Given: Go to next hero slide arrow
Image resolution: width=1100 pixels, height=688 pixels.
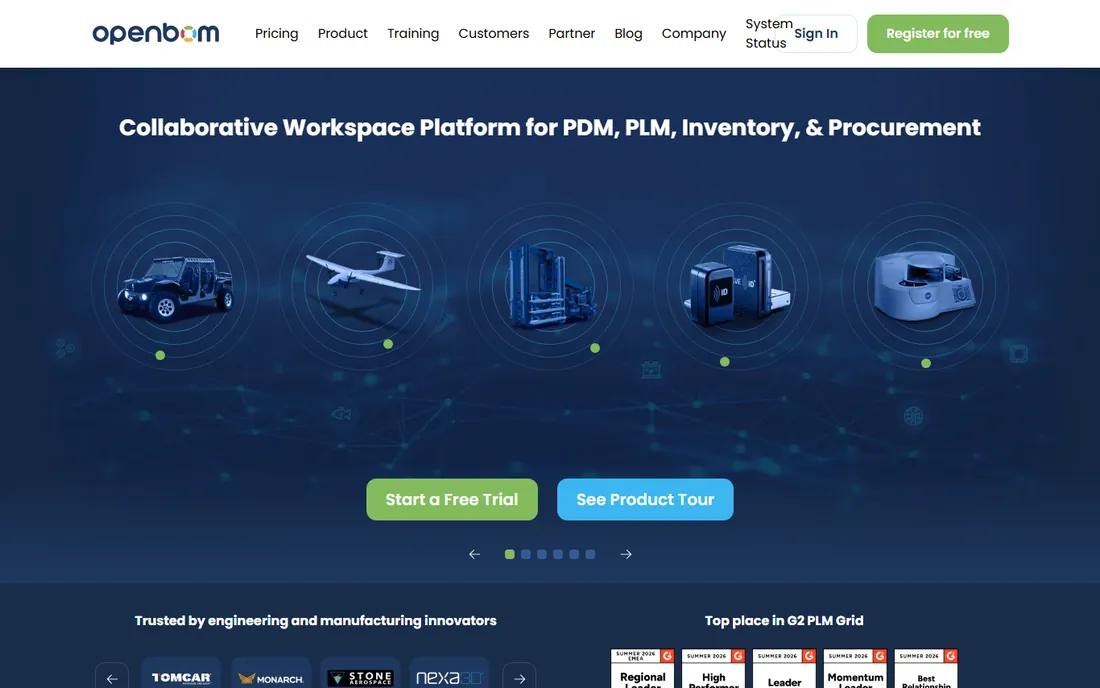Looking at the screenshot, I should [x=626, y=554].
